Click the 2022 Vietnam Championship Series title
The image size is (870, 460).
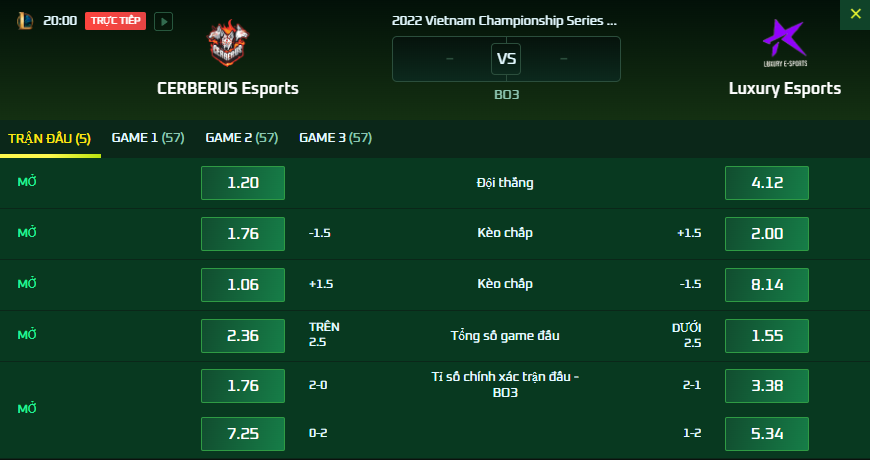pyautogui.click(x=504, y=21)
